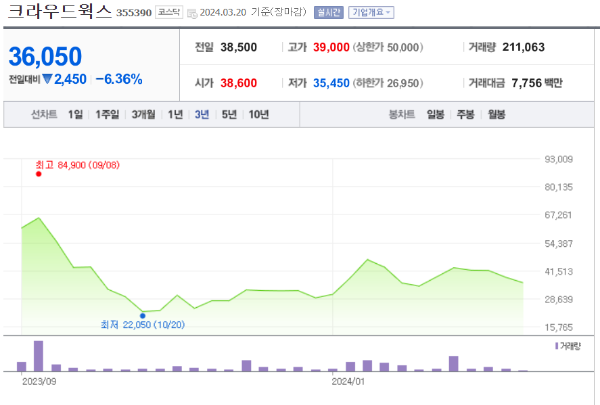The height and width of the screenshot is (405, 600).
Task: Select the 5년 line chart tab
Action: 229,114
